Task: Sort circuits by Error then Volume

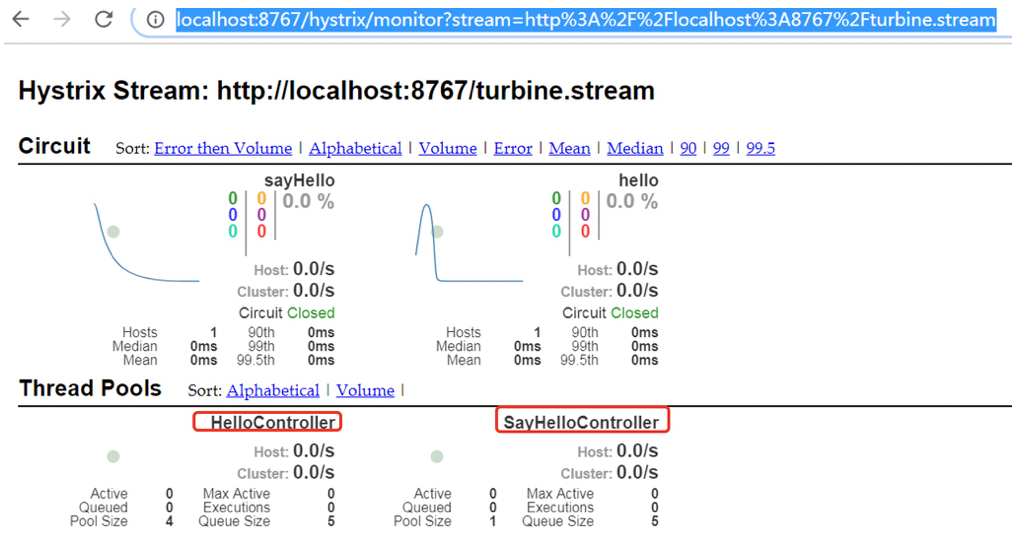Action: tap(223, 148)
